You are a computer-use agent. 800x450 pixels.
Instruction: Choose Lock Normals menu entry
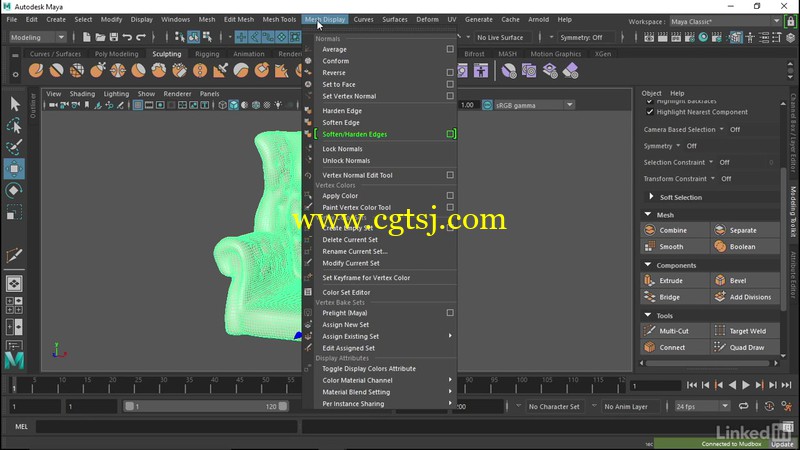pos(342,149)
